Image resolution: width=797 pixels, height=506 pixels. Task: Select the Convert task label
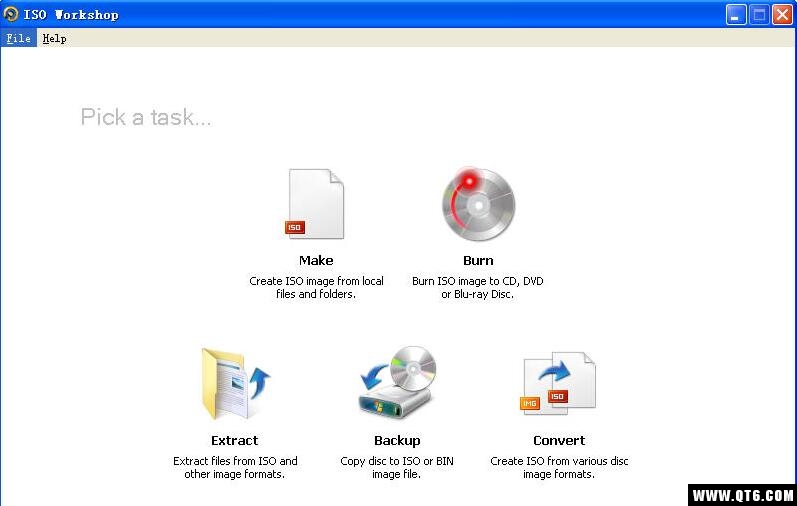(x=559, y=440)
